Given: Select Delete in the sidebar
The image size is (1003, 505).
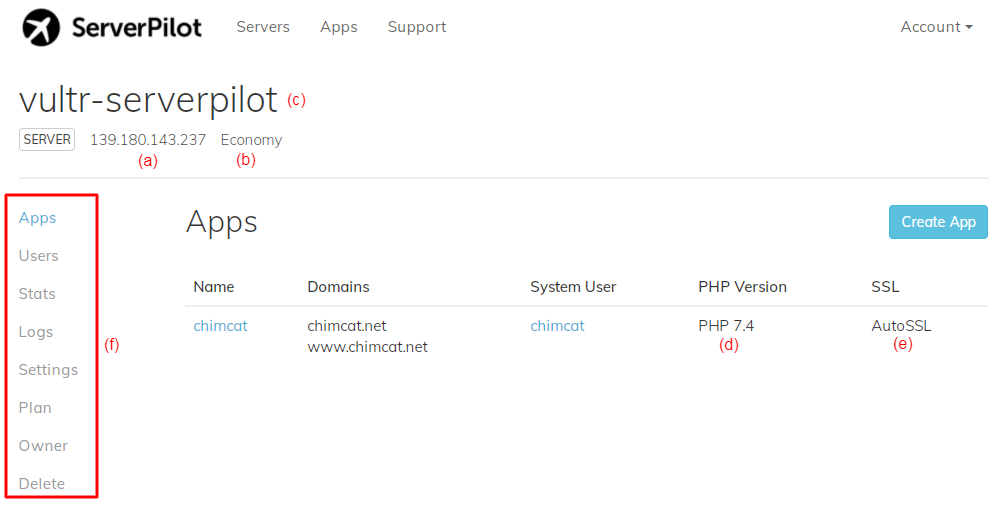Looking at the screenshot, I should (x=42, y=483).
